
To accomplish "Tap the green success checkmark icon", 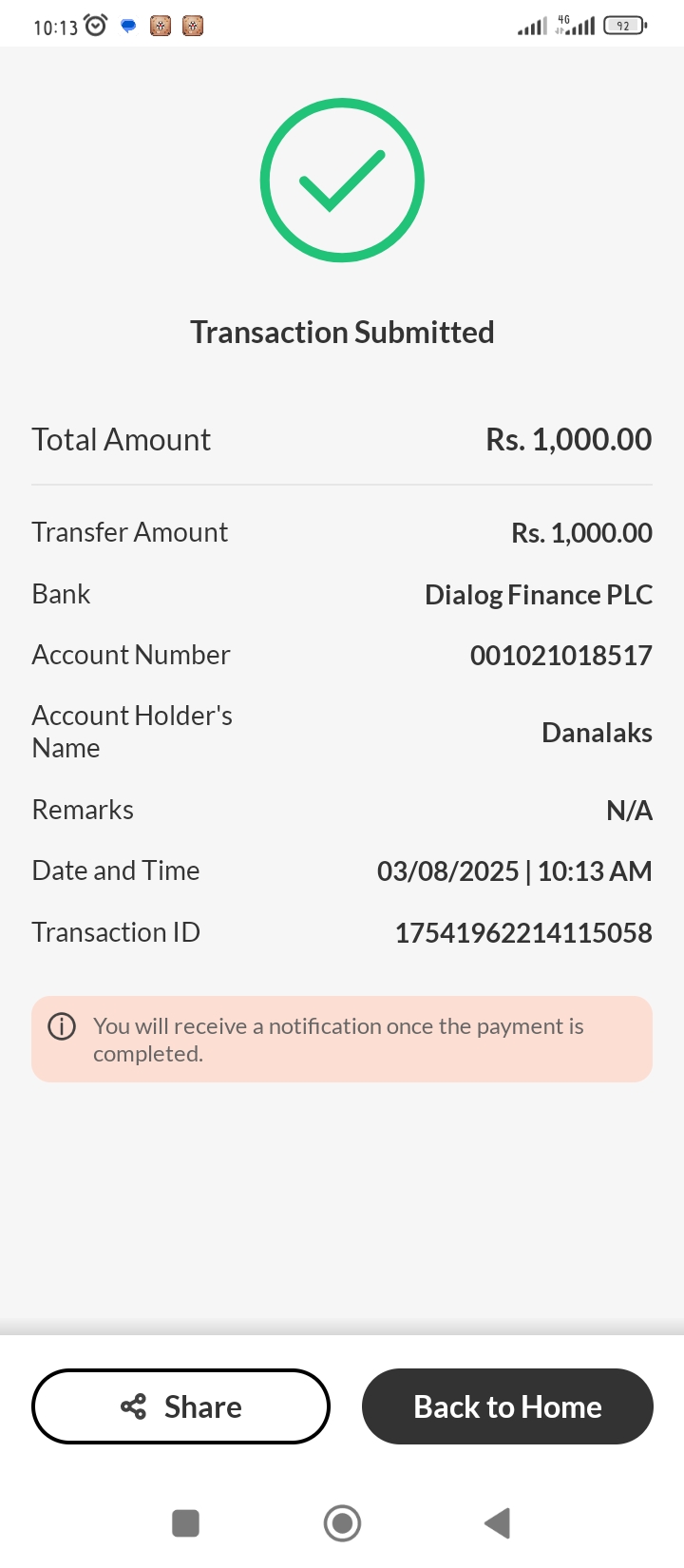I will click(342, 181).
